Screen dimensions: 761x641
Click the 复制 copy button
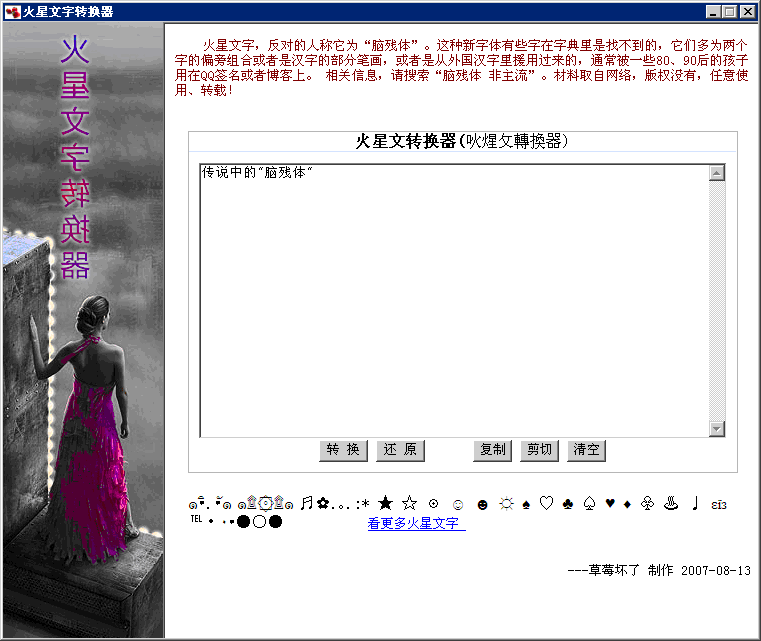[x=493, y=450]
